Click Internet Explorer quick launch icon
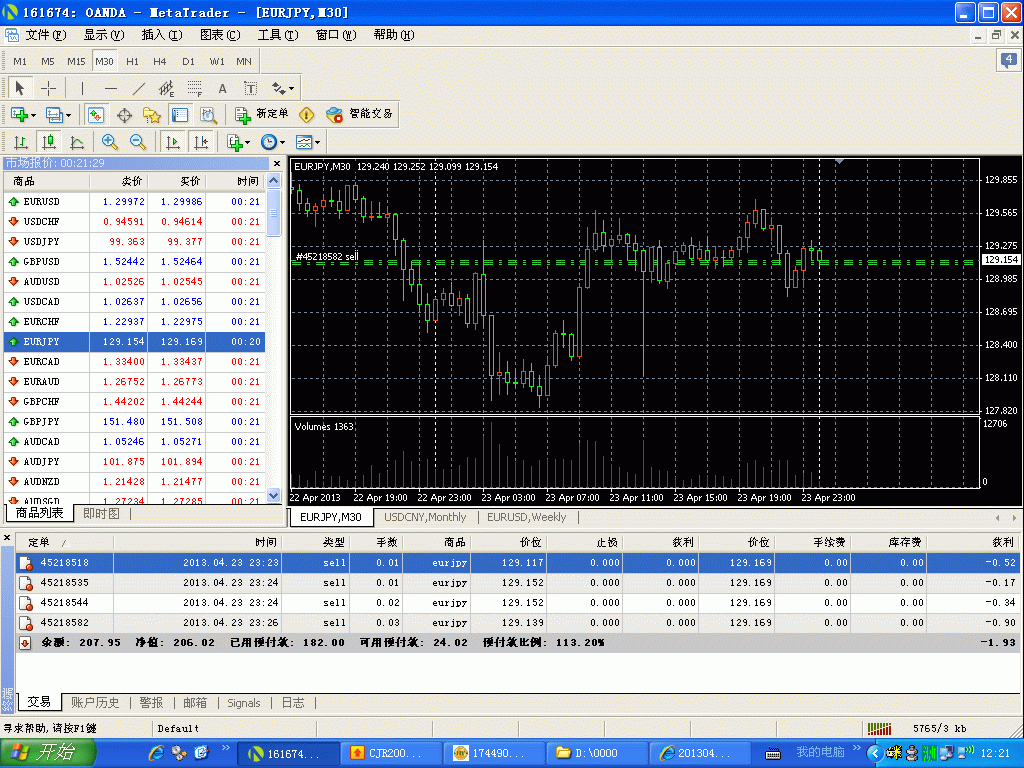The image size is (1024, 768). pyautogui.click(x=155, y=753)
